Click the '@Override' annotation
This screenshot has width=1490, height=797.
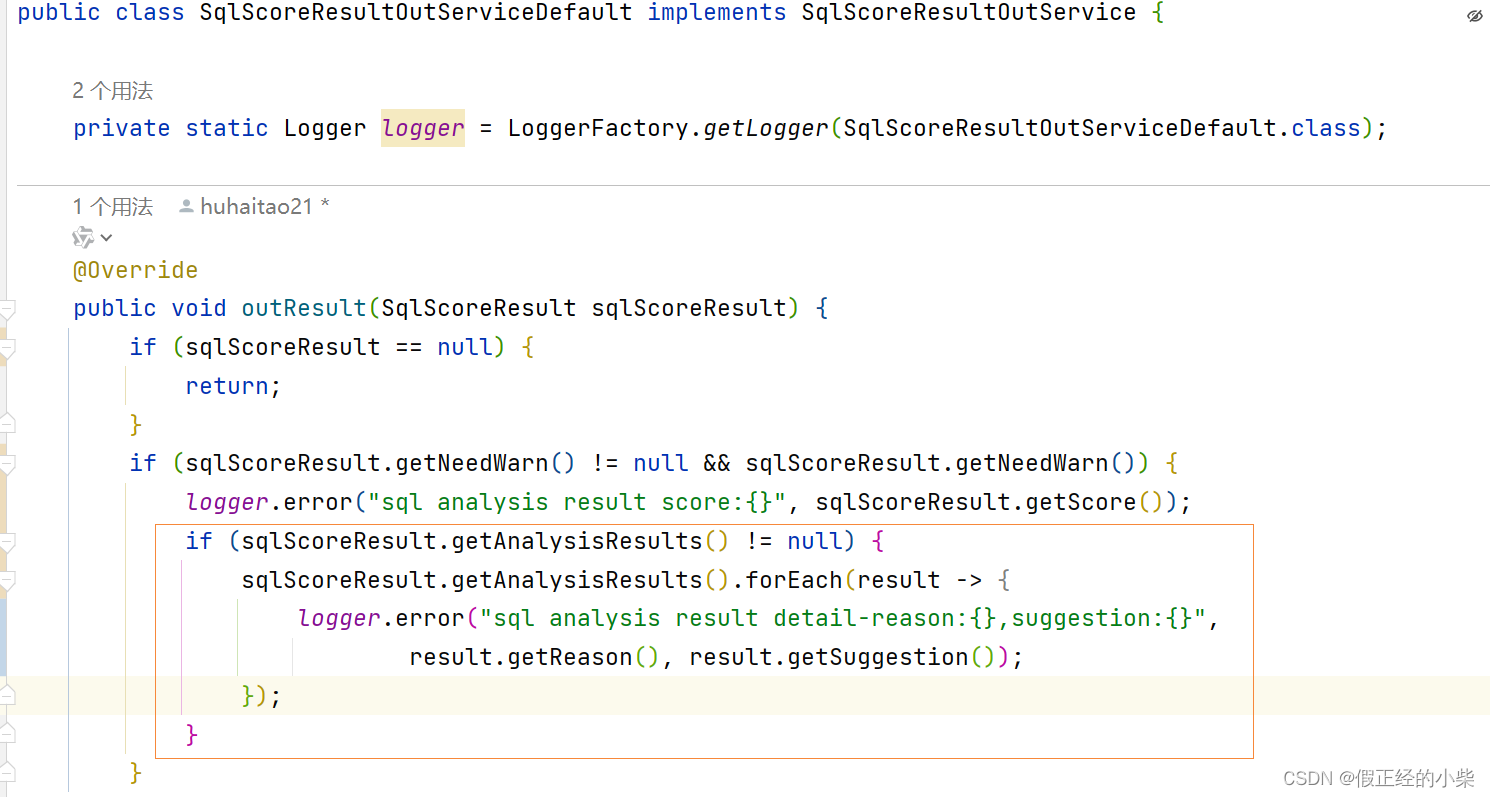(135, 270)
